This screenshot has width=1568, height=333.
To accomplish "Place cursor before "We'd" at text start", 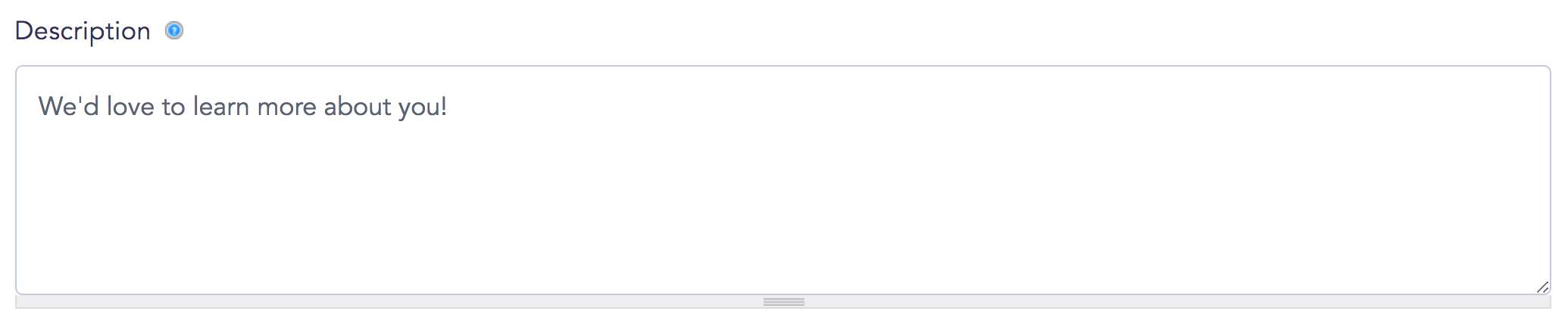I will pyautogui.click(x=39, y=107).
